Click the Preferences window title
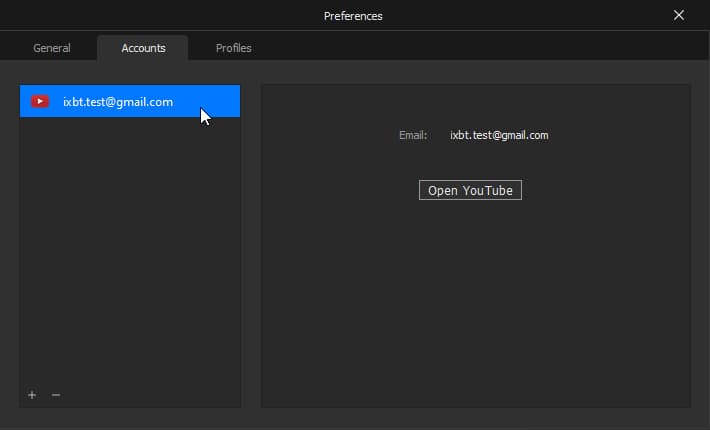Viewport: 710px width, 430px height. coord(353,16)
